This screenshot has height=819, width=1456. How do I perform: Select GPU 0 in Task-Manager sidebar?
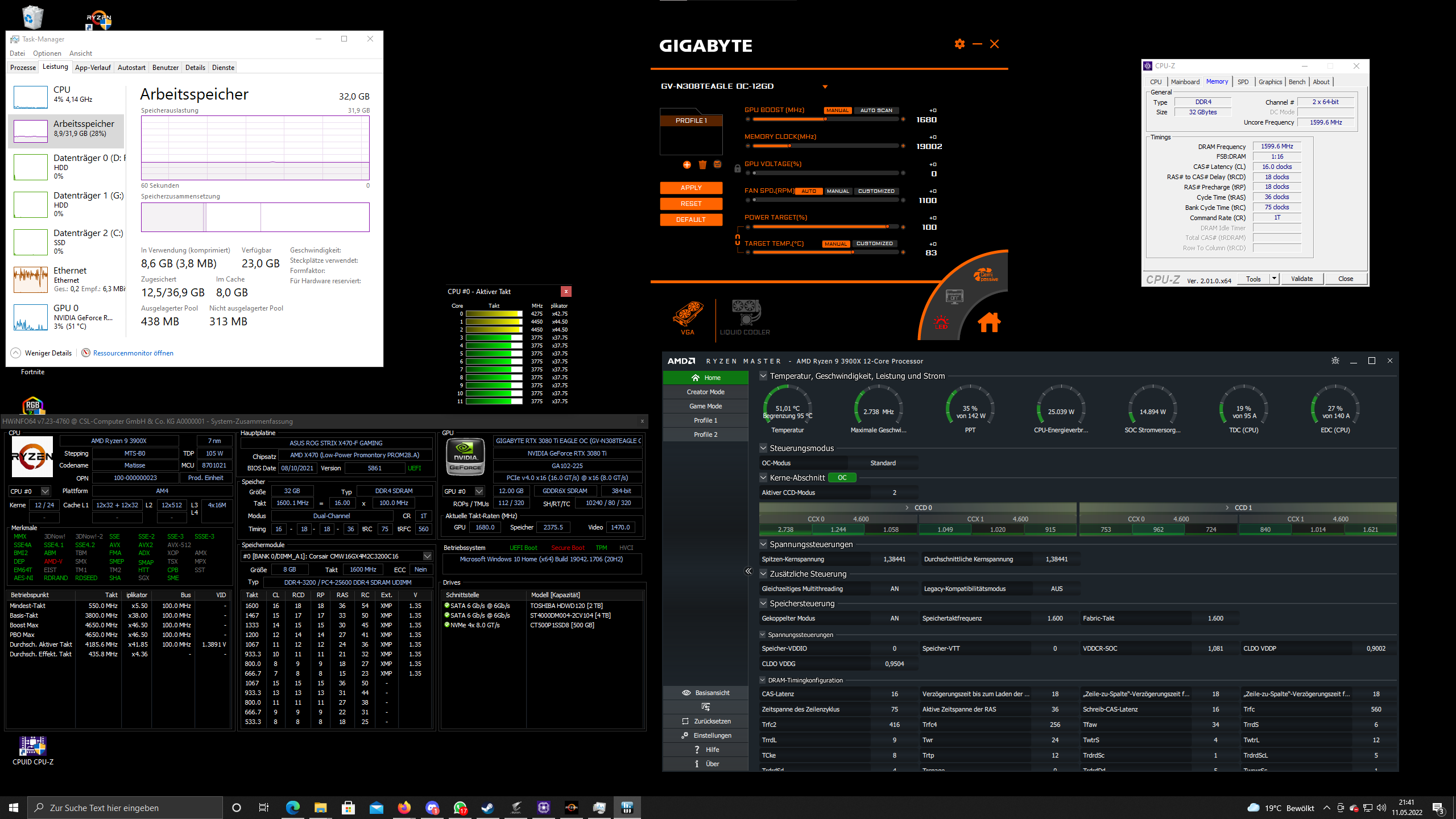tap(66, 317)
